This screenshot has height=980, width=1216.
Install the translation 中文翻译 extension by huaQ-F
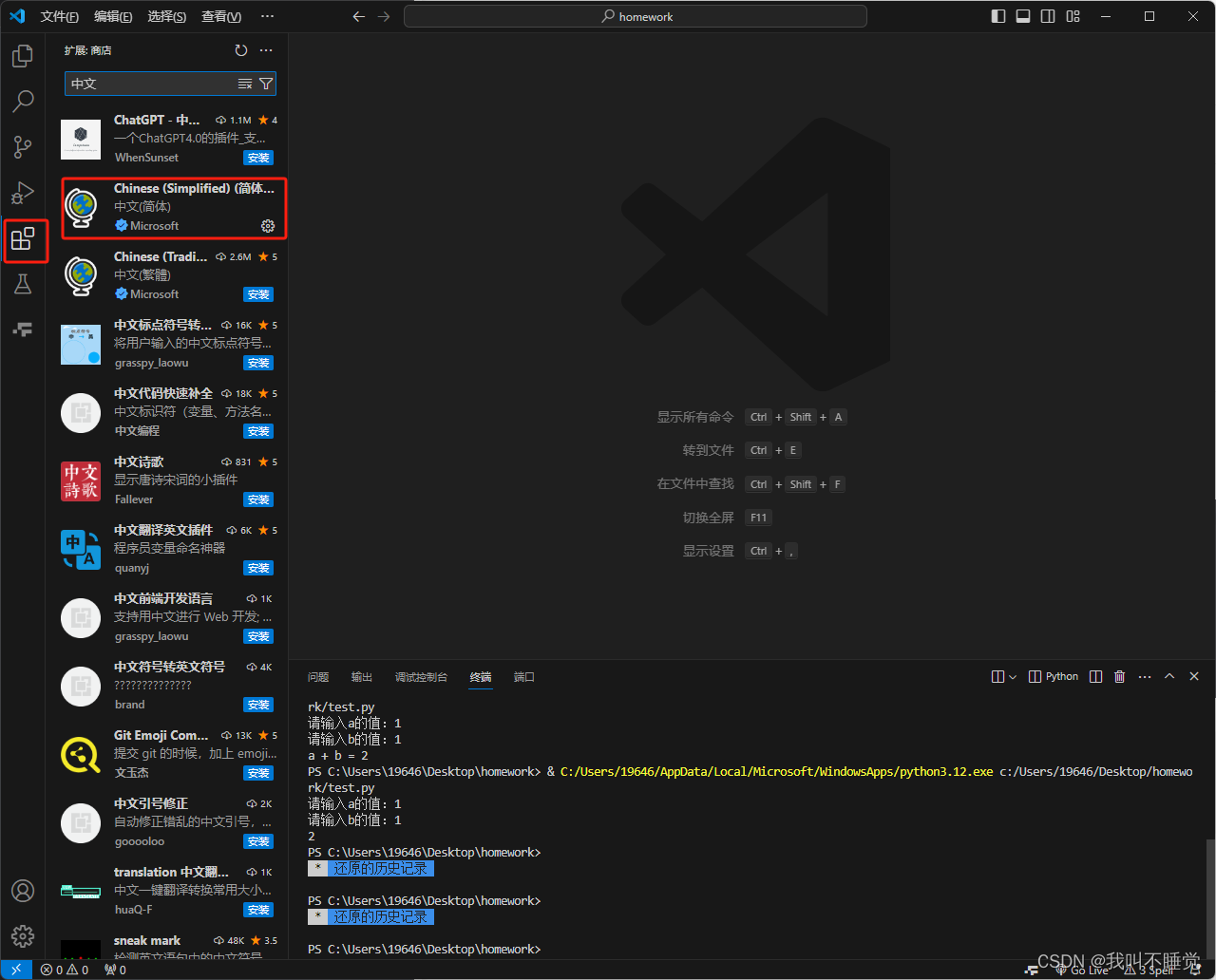(x=258, y=910)
